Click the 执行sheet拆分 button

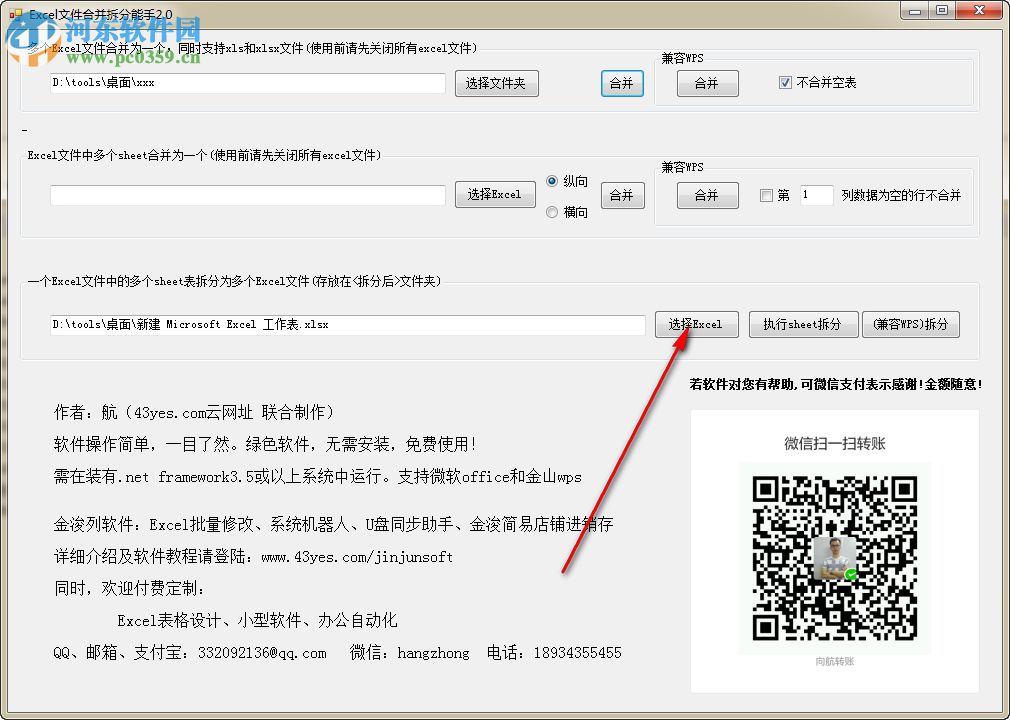point(803,325)
